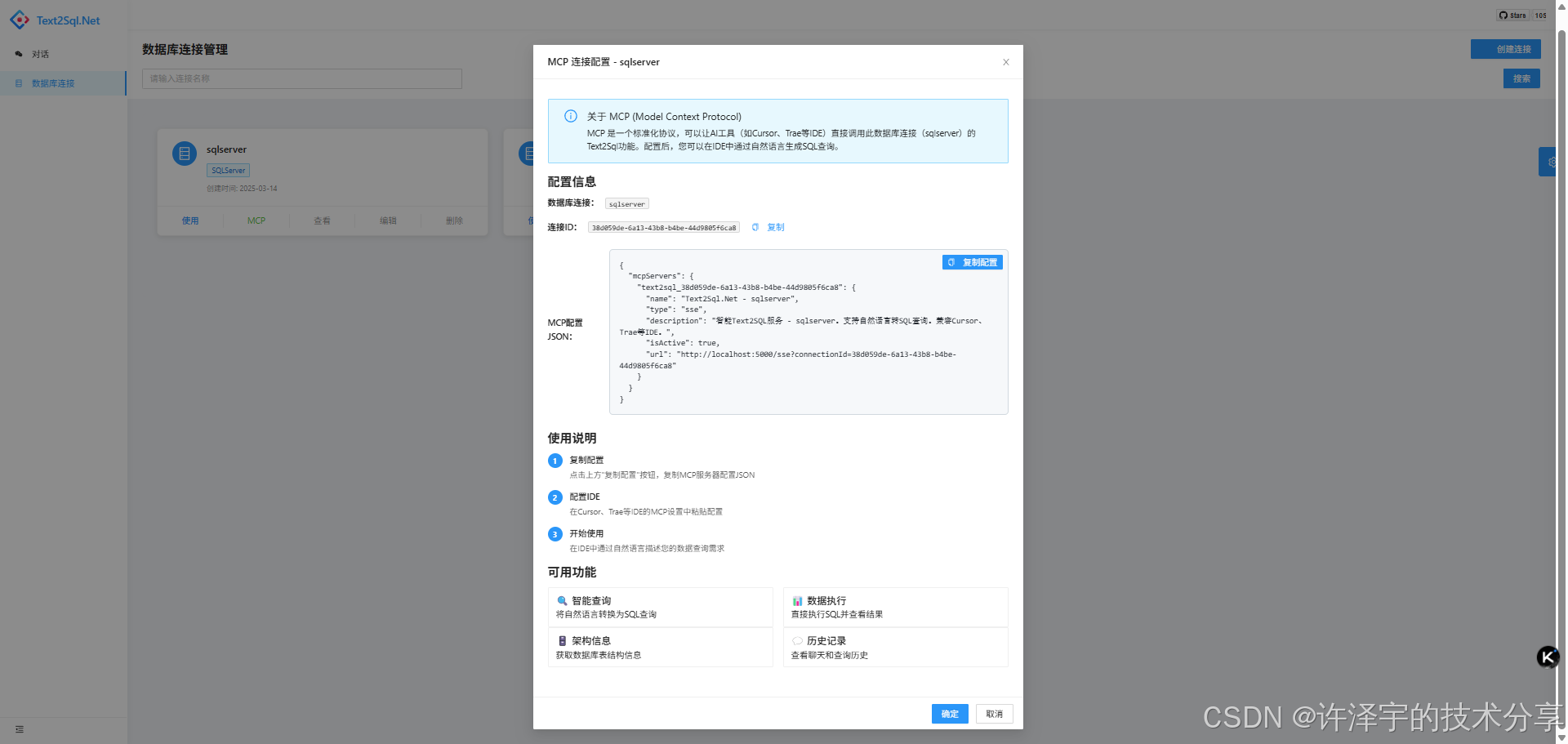Click the SQLServer type tag on the card

pos(228,171)
